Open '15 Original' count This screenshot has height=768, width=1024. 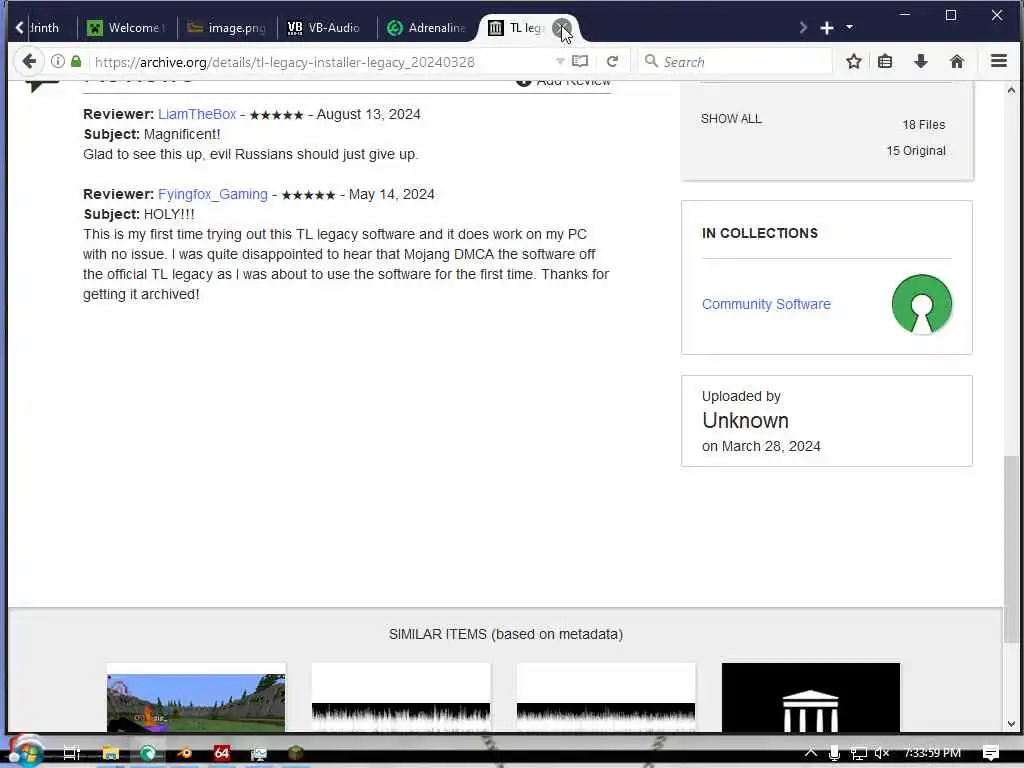point(916,151)
